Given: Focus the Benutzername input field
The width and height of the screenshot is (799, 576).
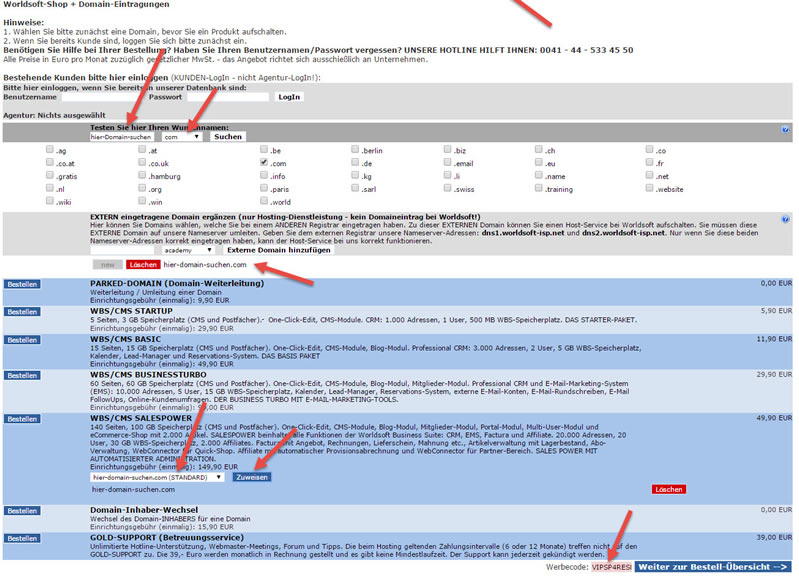Looking at the screenshot, I should [101, 97].
